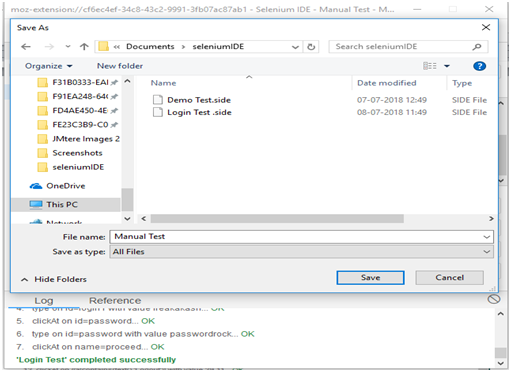Select OneDrive in the navigation pane
This screenshot has width=511, height=372.
pos(57,186)
